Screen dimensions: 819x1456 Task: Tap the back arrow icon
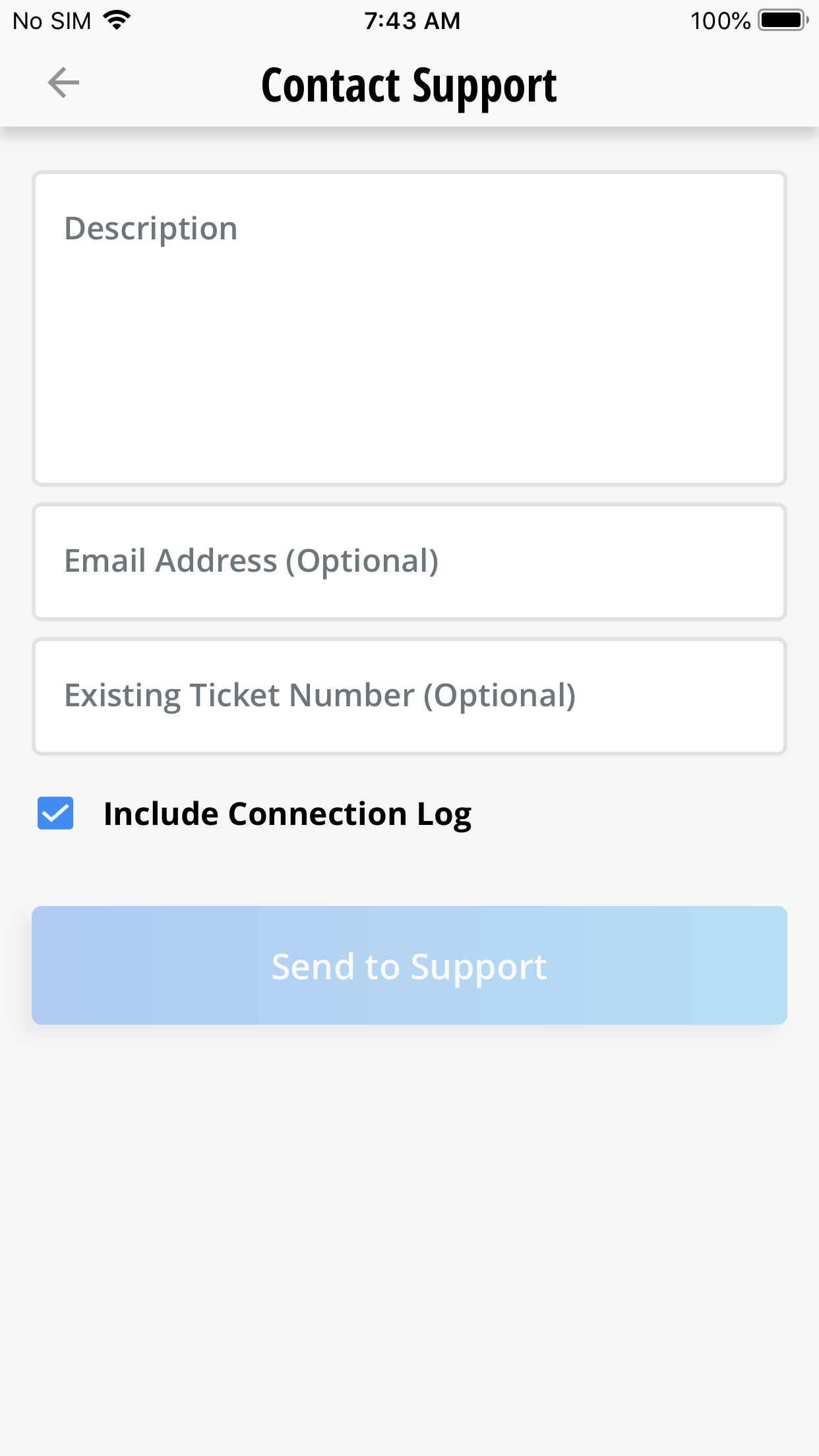63,83
